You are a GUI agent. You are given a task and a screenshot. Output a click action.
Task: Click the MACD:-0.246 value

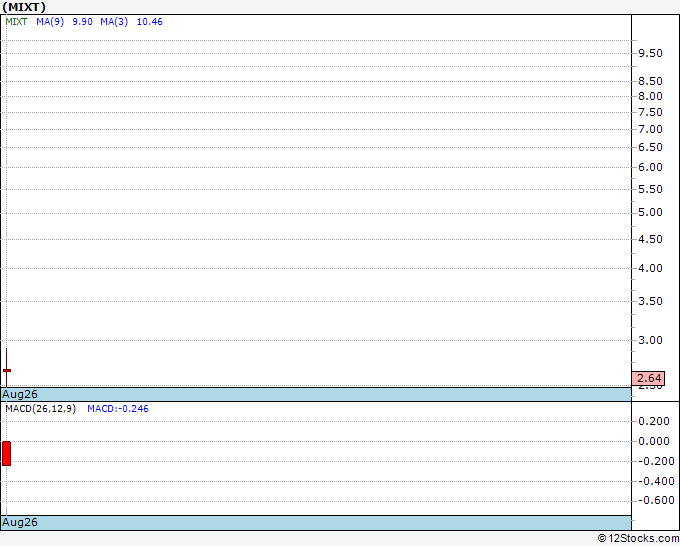(118, 409)
